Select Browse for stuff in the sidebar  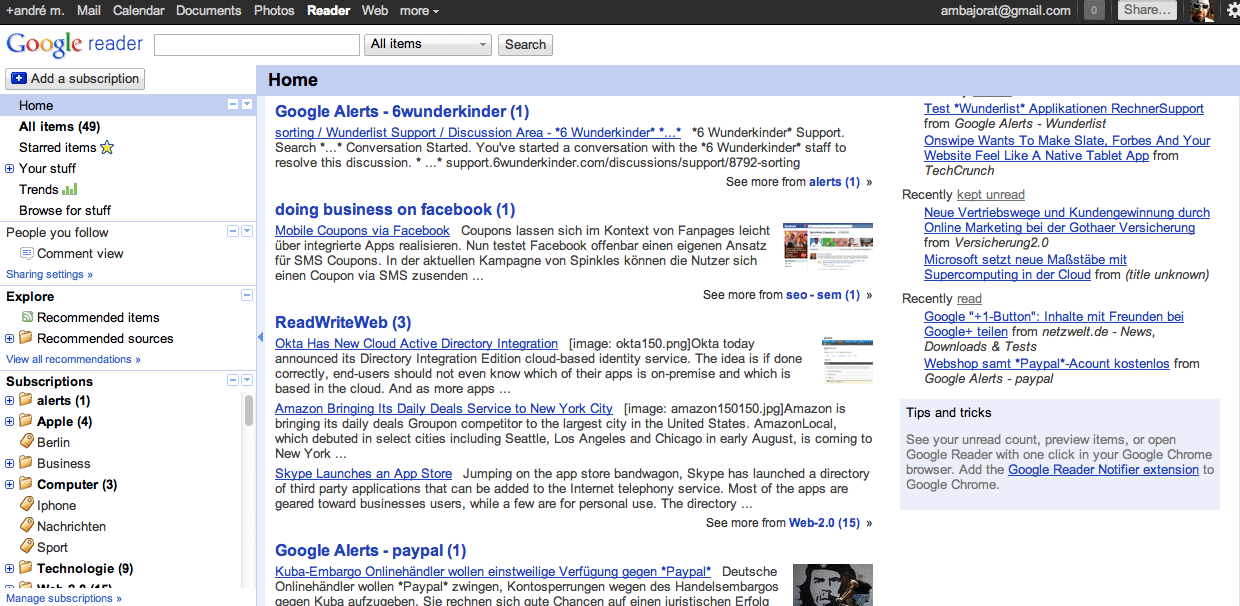[65, 210]
